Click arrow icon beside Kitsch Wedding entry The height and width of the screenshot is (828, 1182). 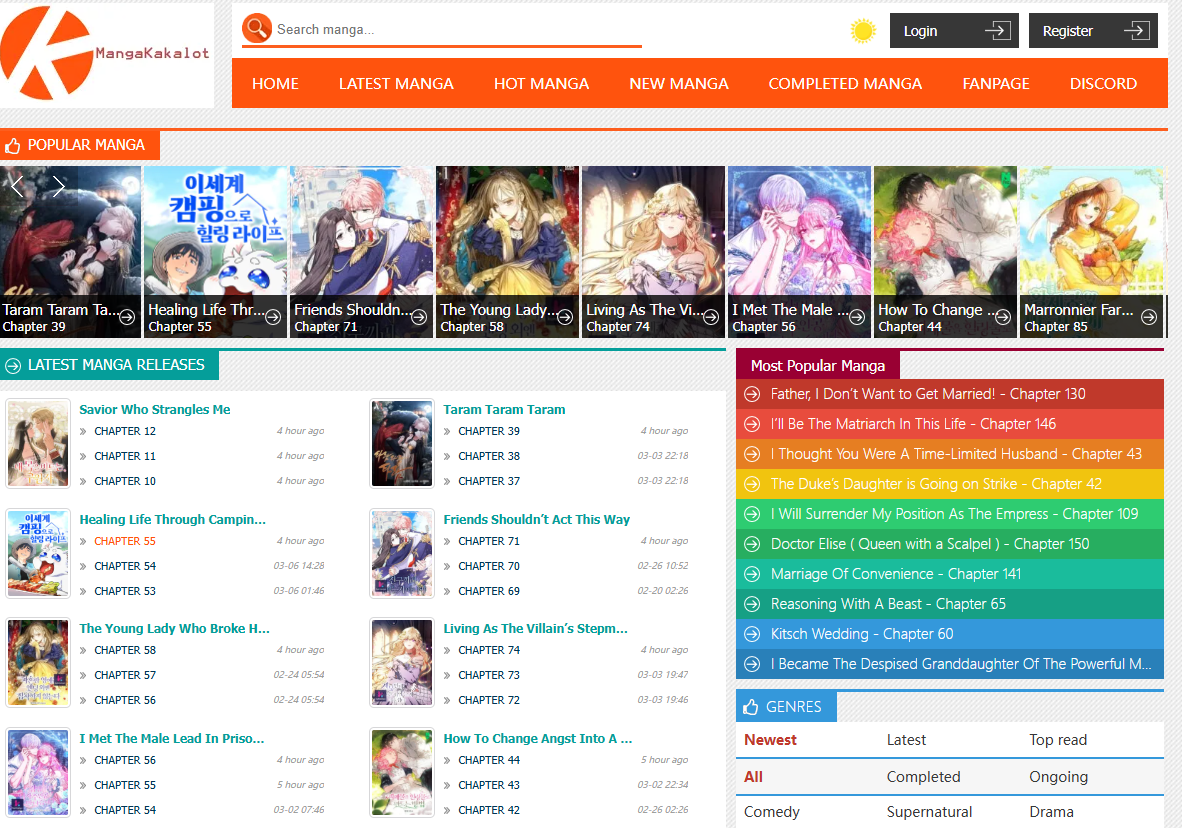coord(752,634)
